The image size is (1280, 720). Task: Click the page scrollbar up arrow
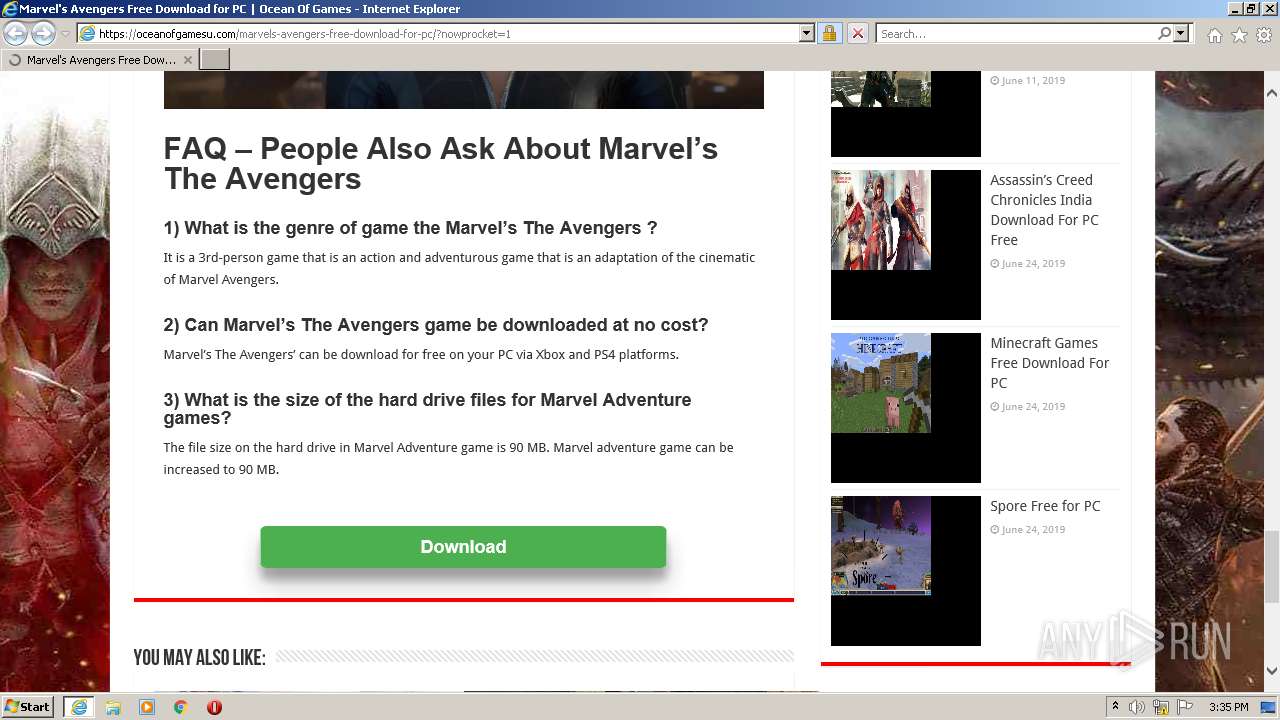click(x=1271, y=92)
